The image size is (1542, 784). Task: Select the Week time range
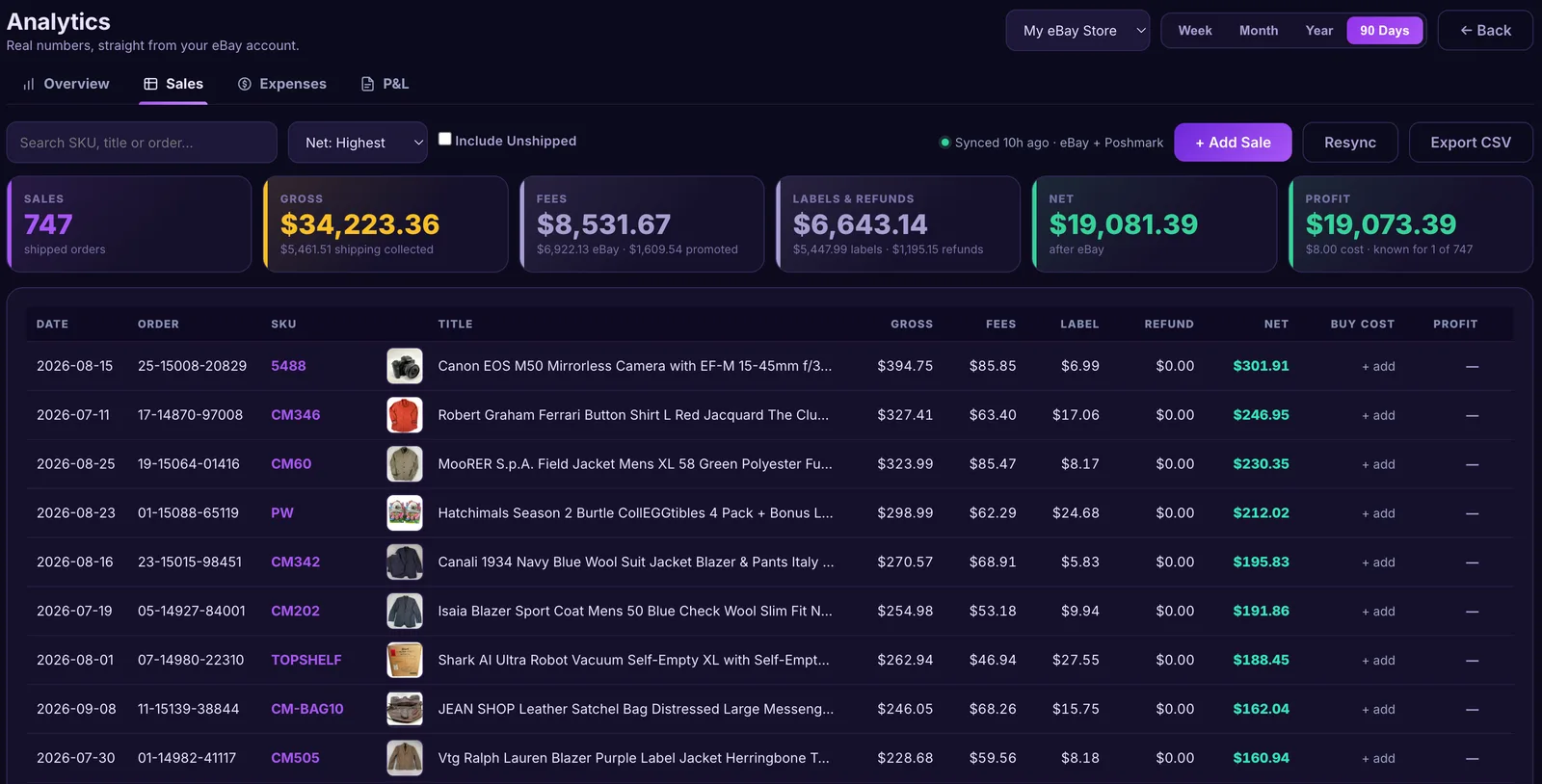point(1195,31)
